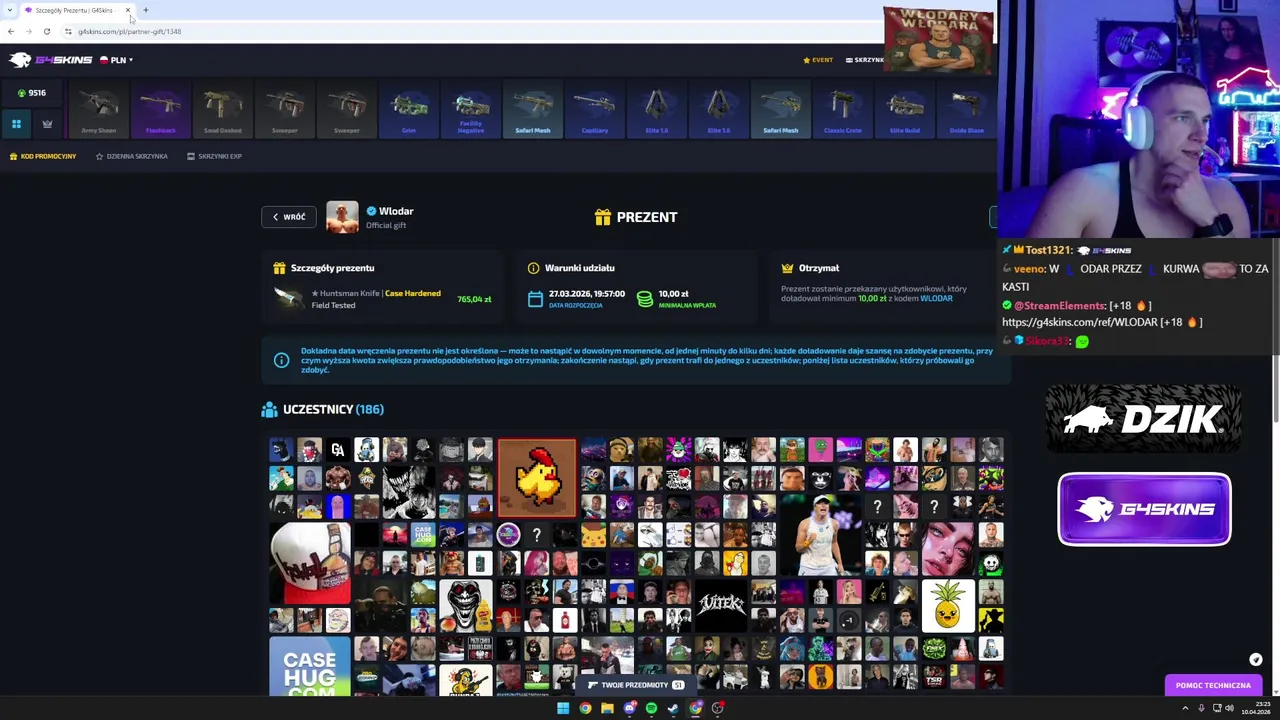Open the PLN currency dropdown

[117, 60]
